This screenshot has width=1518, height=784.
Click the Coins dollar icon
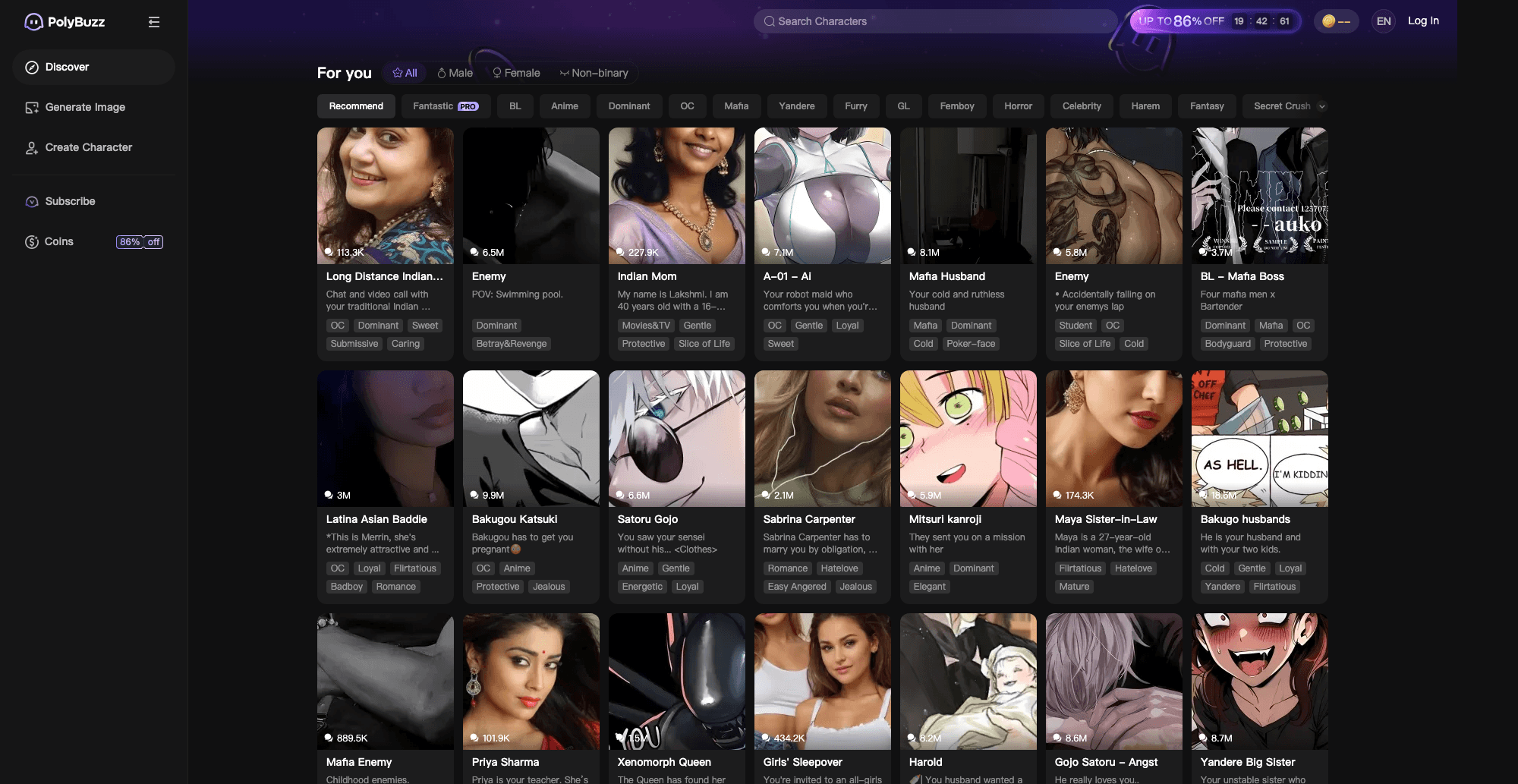pos(32,242)
